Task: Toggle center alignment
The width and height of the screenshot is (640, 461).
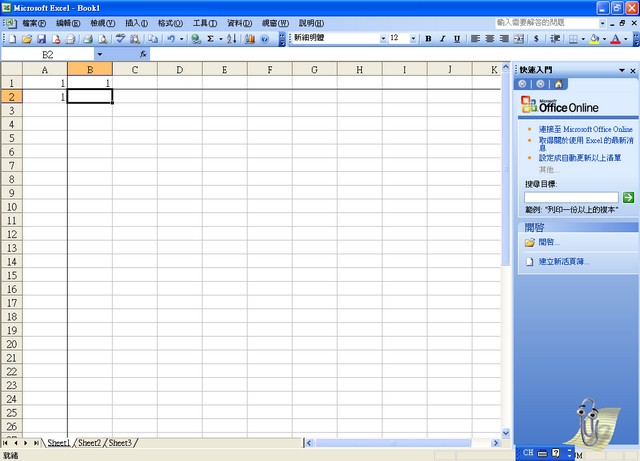Action: tap(489, 39)
